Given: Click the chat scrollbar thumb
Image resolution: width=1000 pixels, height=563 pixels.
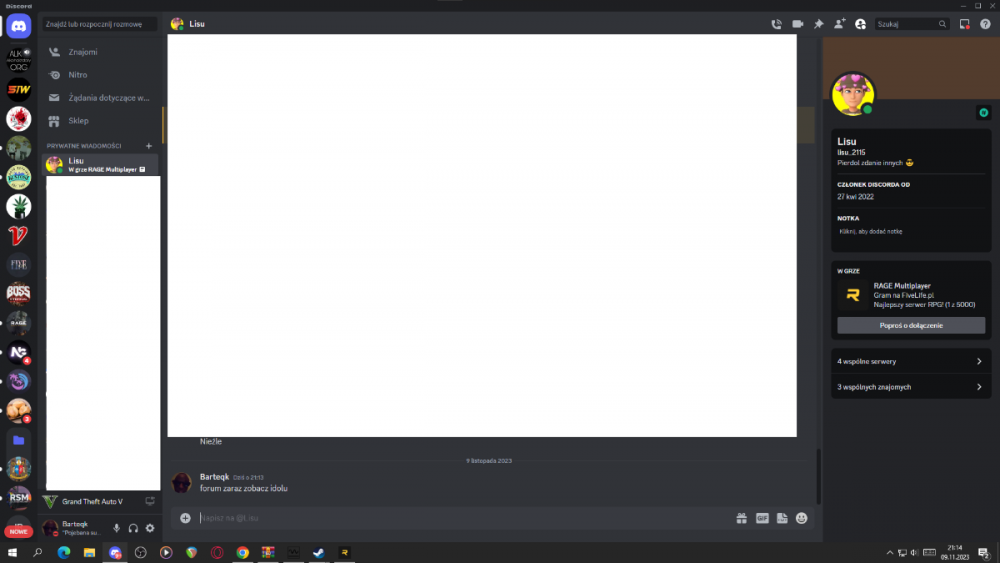Looking at the screenshot, I should coord(818,476).
